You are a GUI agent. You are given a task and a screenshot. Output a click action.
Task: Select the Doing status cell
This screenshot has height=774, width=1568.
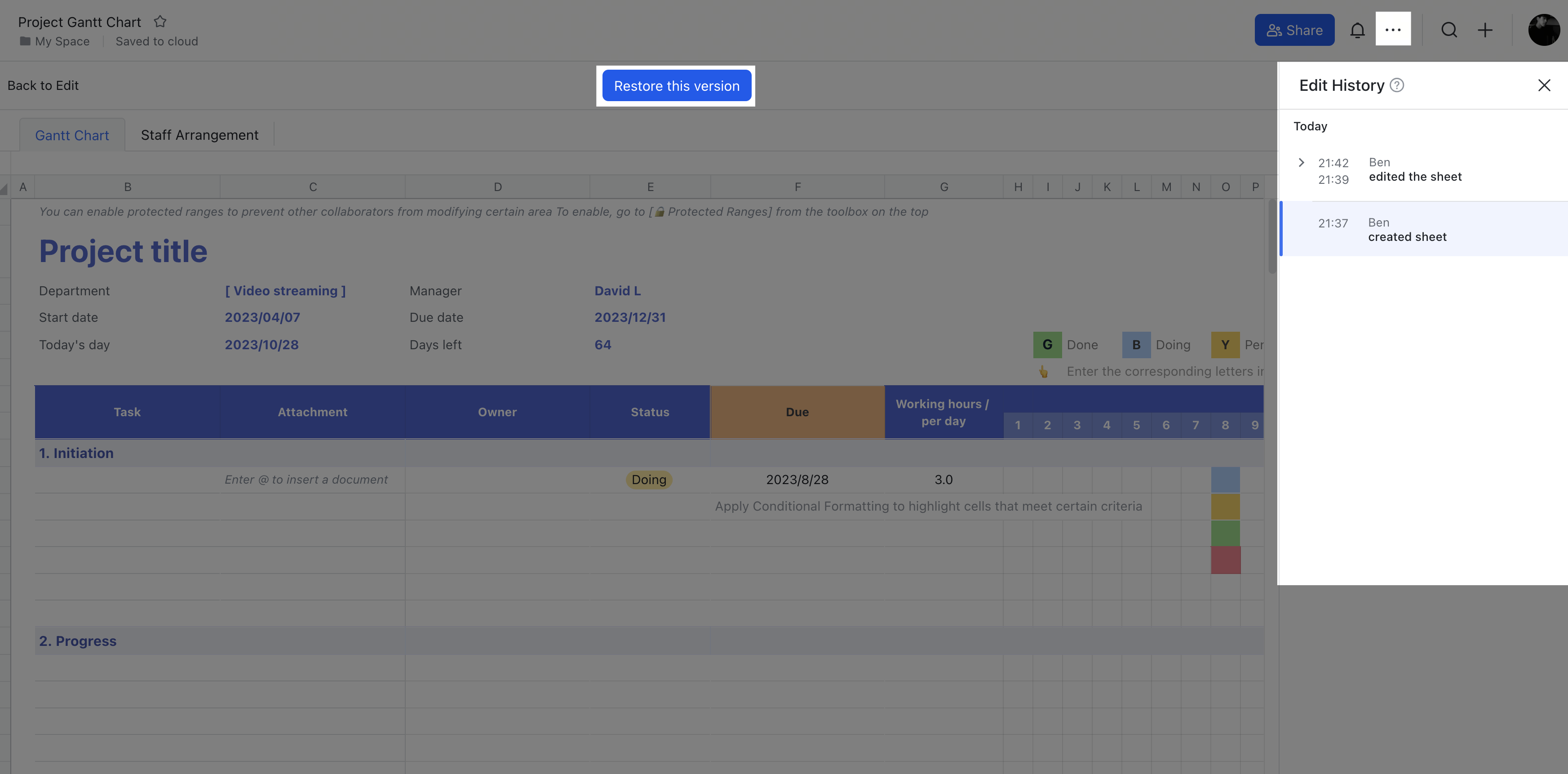tap(648, 479)
